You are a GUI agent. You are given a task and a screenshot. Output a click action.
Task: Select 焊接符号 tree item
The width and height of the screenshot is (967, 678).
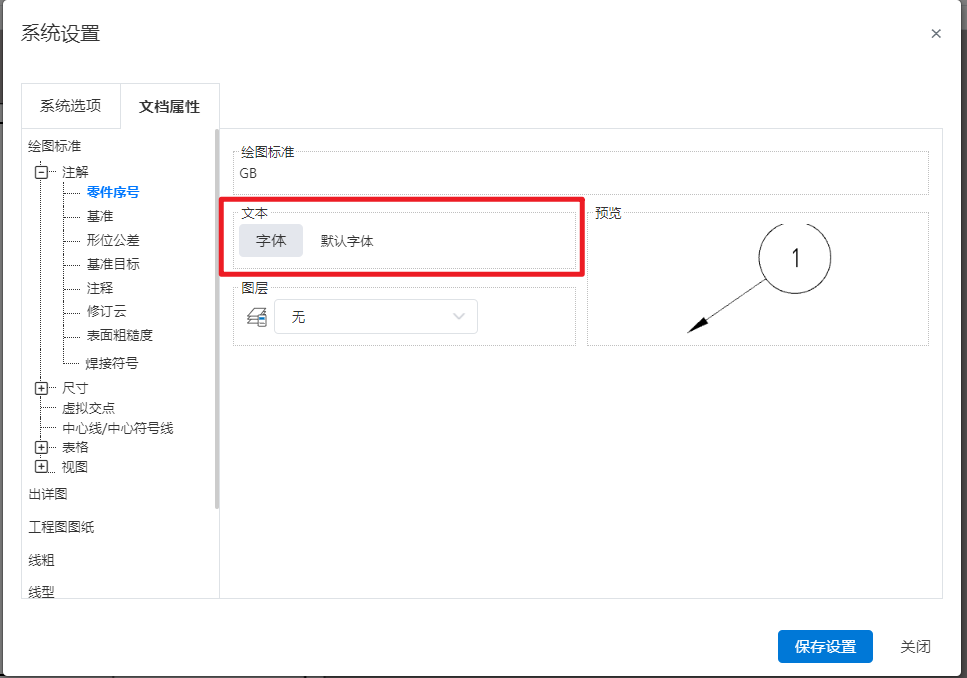(112, 363)
